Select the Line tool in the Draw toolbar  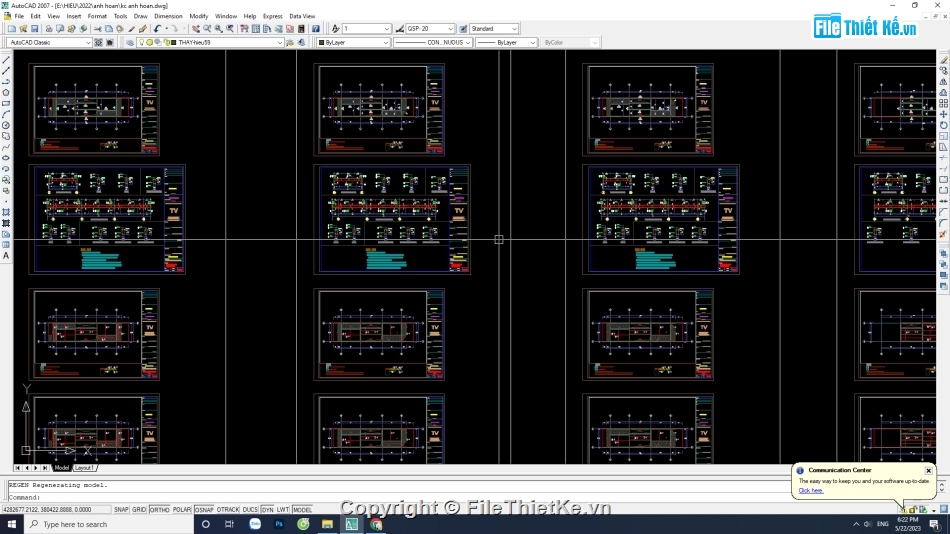(x=6, y=60)
